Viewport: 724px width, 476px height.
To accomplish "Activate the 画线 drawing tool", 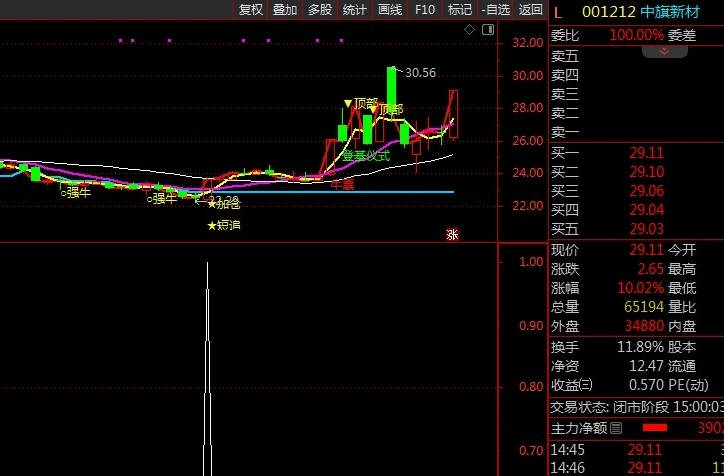I will click(x=390, y=10).
